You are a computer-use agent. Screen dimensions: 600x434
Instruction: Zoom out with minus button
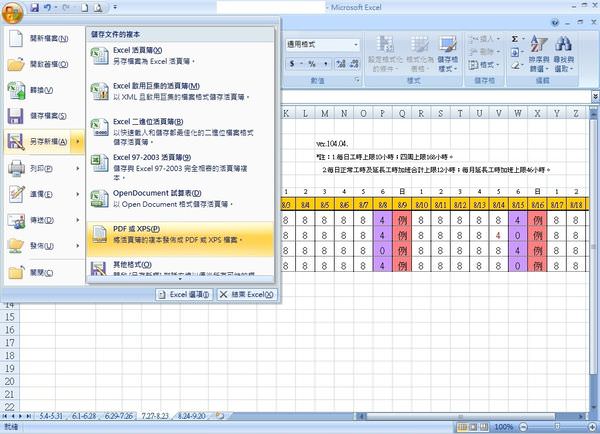click(x=523, y=426)
